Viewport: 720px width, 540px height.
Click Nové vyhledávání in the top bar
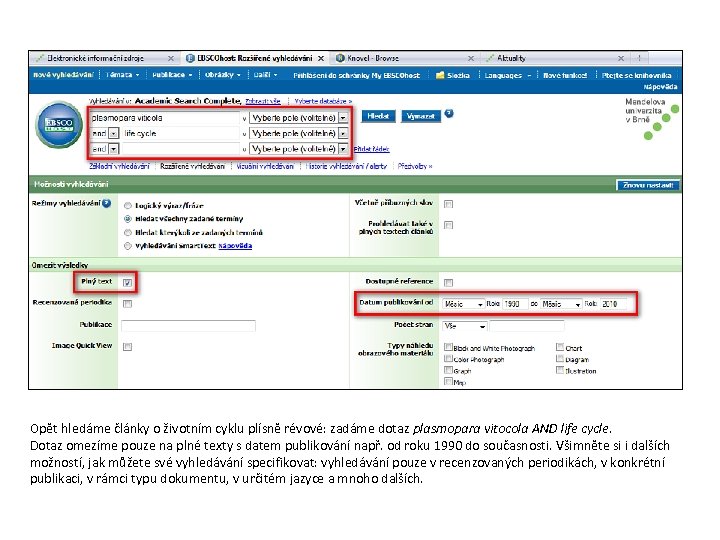[63, 74]
